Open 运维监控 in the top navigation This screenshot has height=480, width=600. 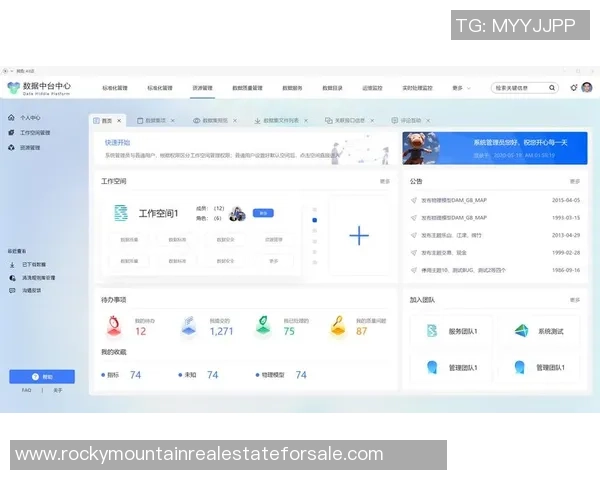coord(372,88)
